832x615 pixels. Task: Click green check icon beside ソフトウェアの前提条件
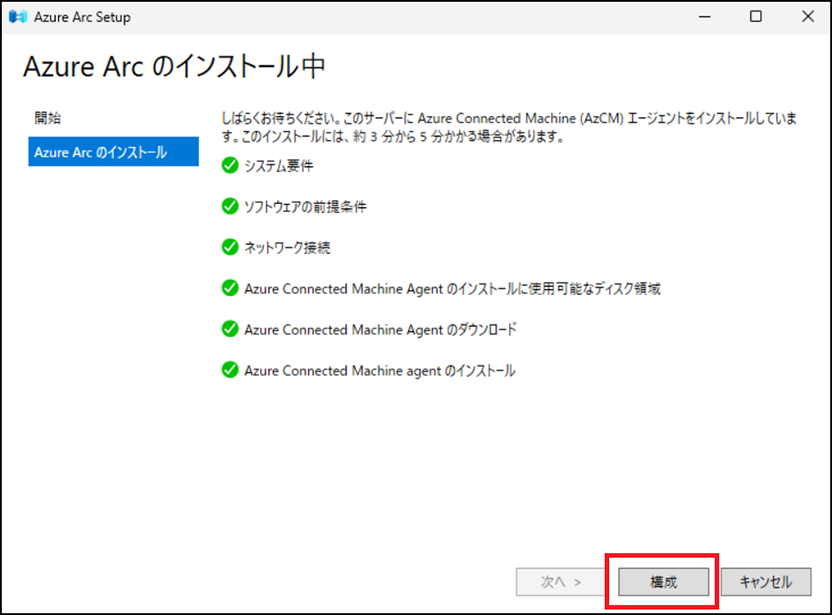tap(230, 206)
